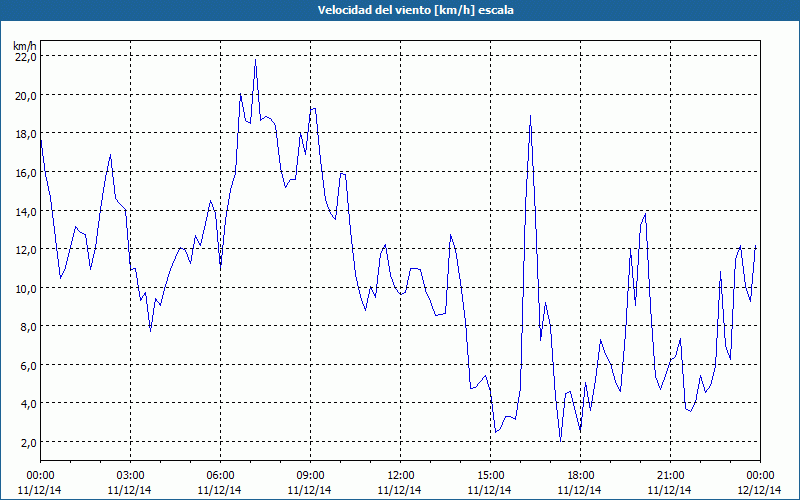
Task: Click the highest wind peak near 22 km/h
Action: [256, 60]
